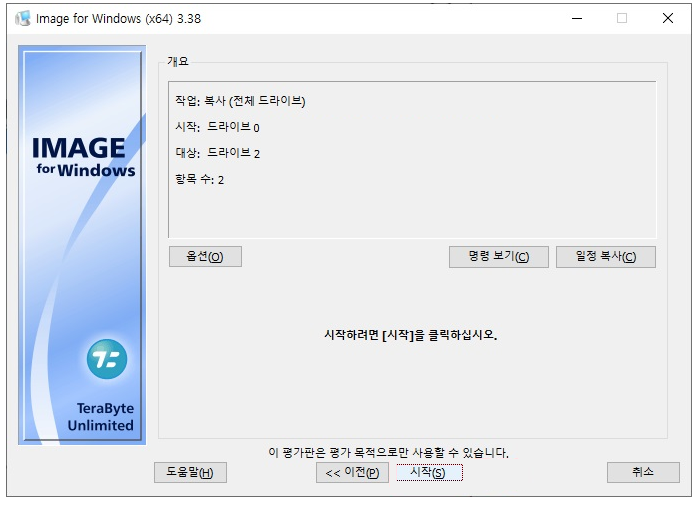Click the TeraByte Unlimited round logo
Image resolution: width=697 pixels, height=505 pixels.
point(107,359)
